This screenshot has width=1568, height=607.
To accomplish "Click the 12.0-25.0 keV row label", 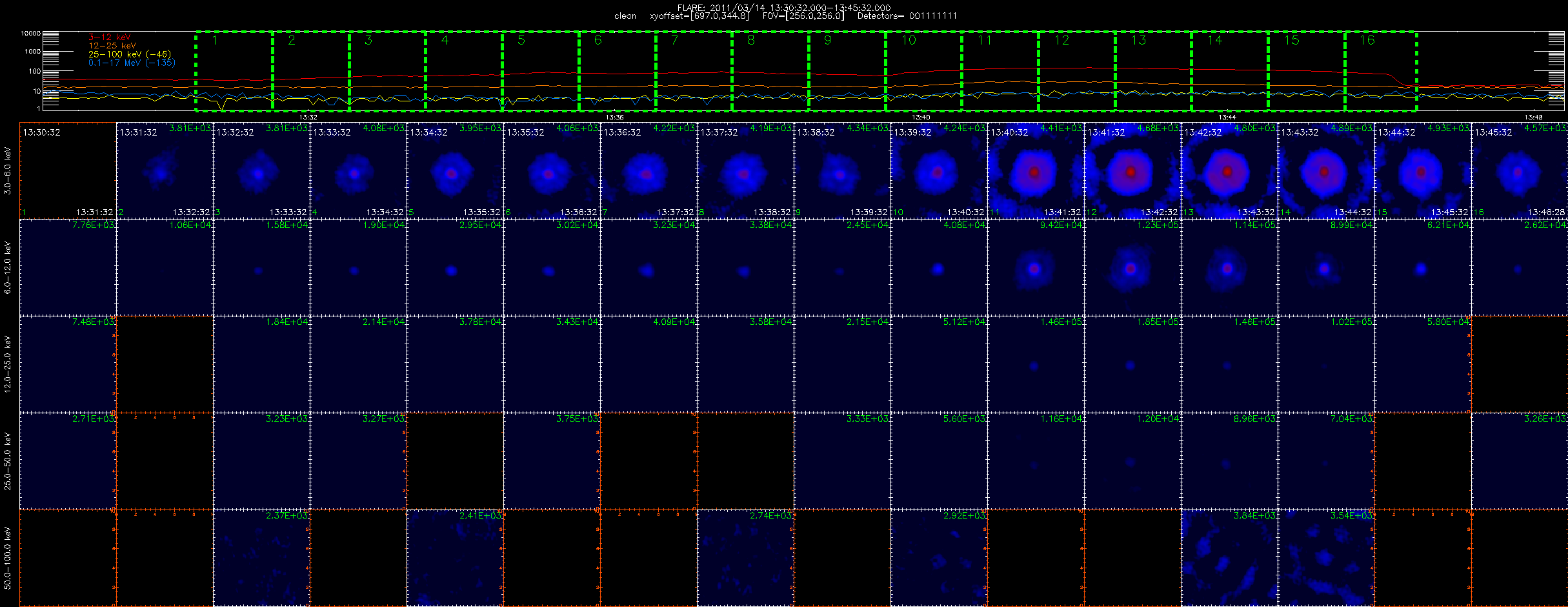I will click(8, 364).
